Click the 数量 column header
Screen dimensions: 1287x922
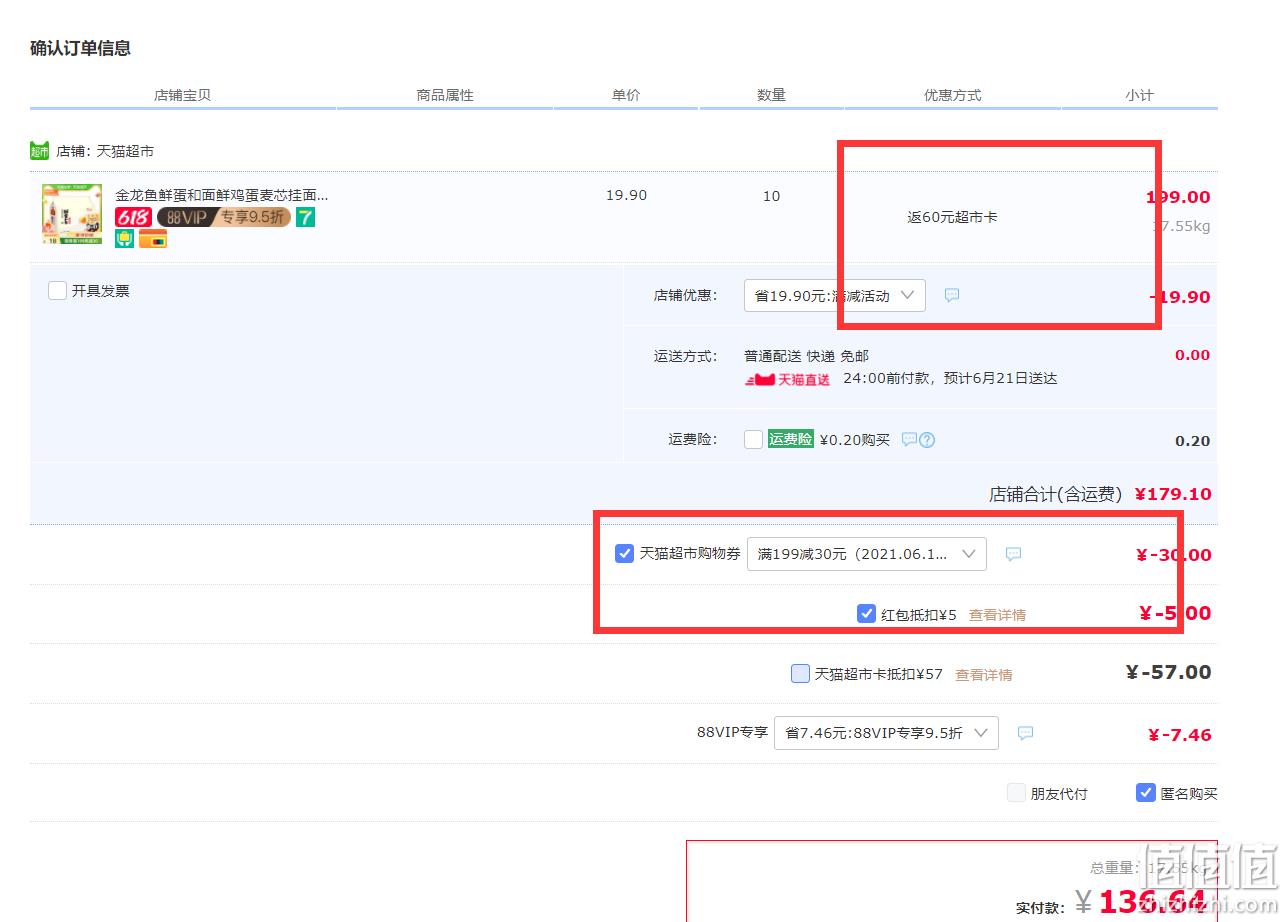771,95
